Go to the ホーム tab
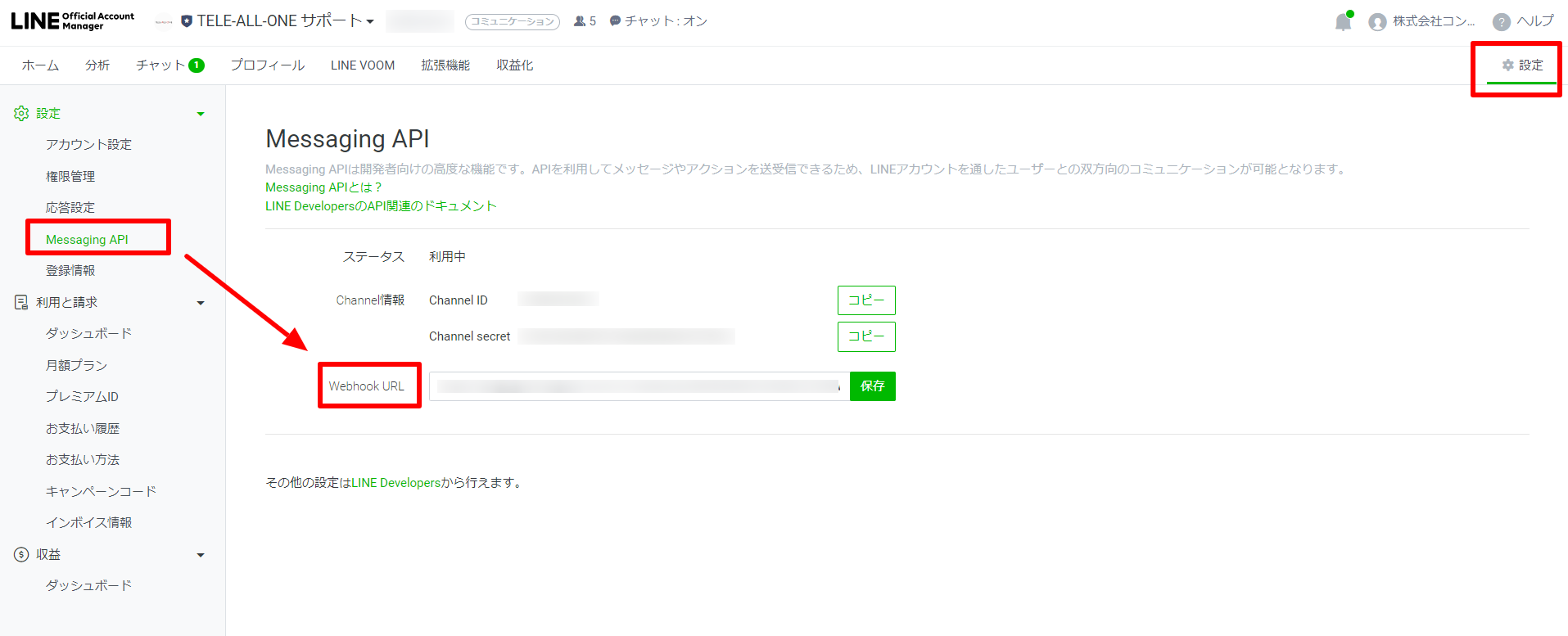The height and width of the screenshot is (636, 1568). [40, 65]
